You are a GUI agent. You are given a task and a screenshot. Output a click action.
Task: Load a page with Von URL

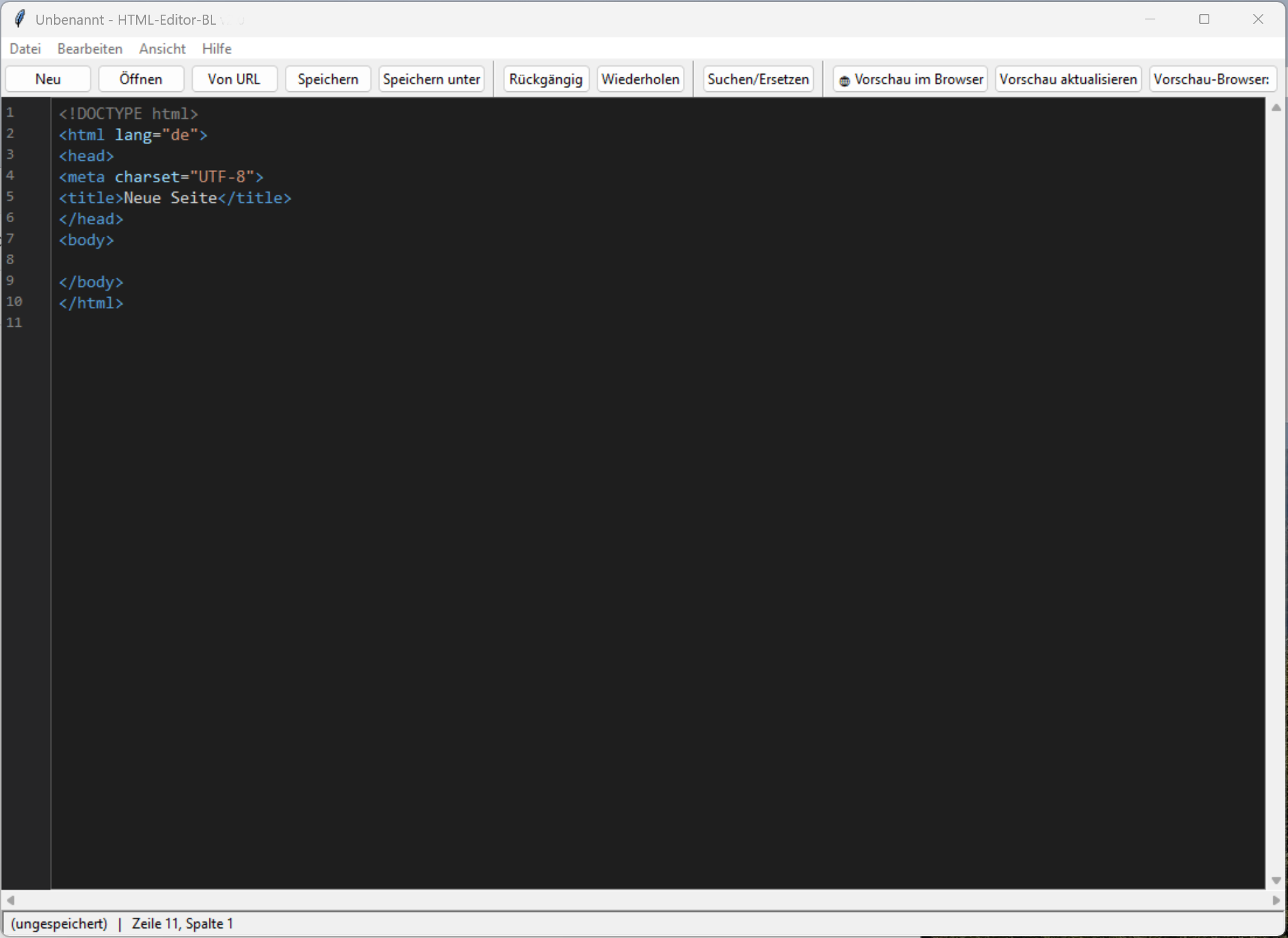coord(234,79)
